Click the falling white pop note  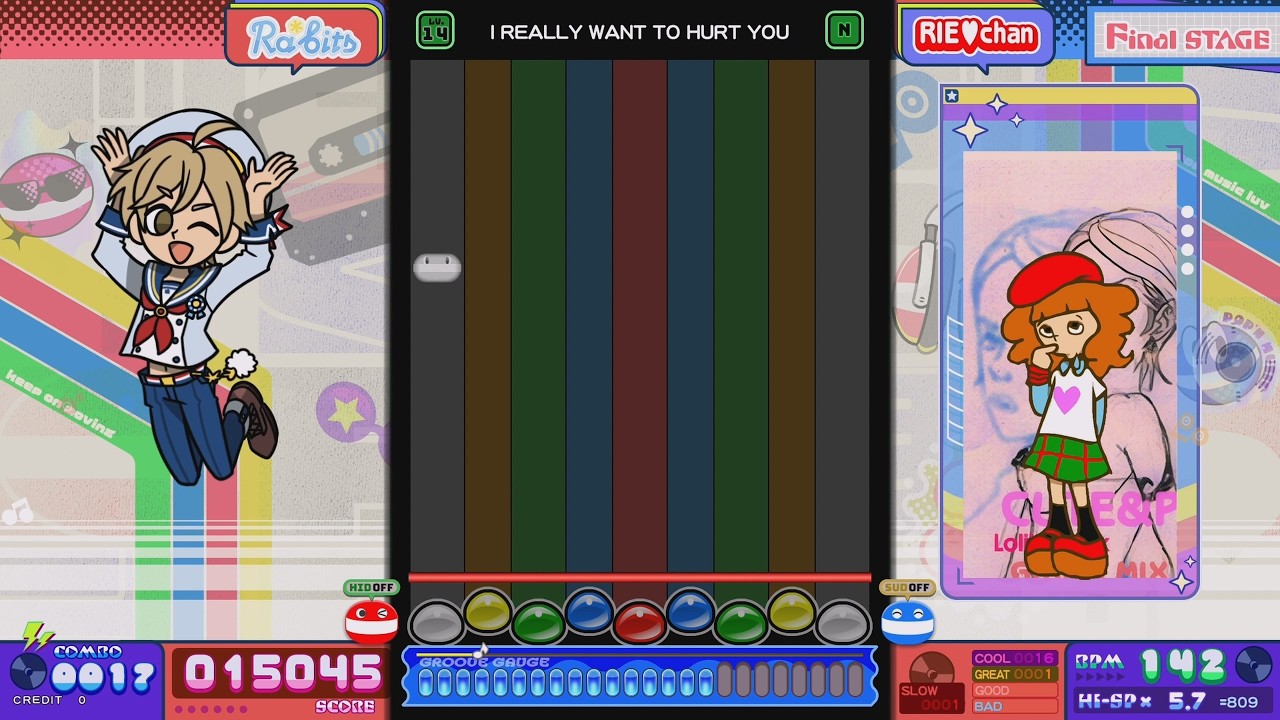point(437,267)
